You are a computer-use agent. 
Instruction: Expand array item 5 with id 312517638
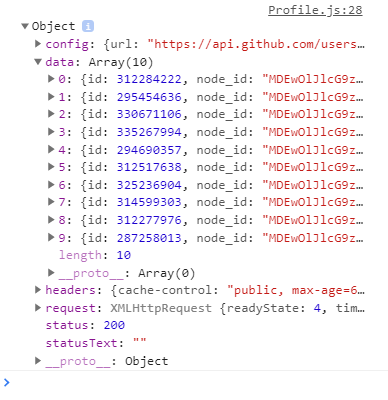[x=51, y=167]
